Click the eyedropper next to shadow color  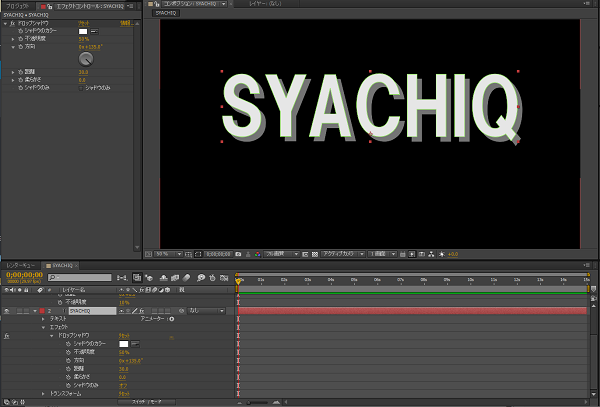coord(94,30)
